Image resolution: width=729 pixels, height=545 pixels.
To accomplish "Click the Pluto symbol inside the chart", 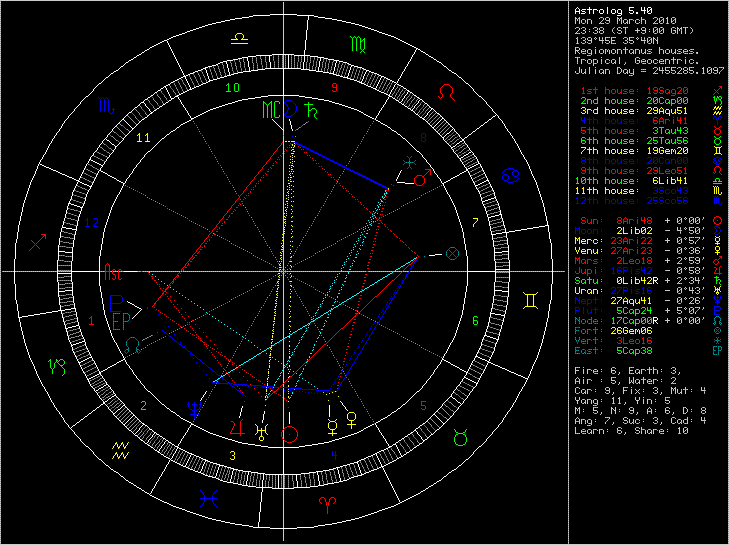I will pyautogui.click(x=116, y=303).
